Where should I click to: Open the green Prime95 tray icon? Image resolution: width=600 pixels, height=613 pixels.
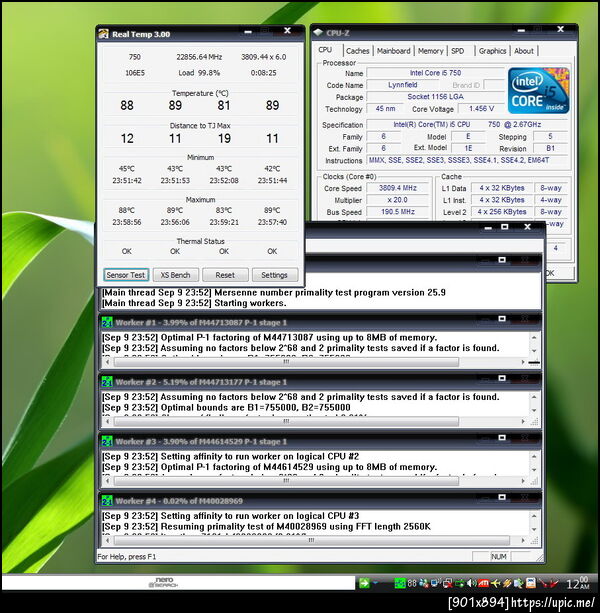click(399, 584)
